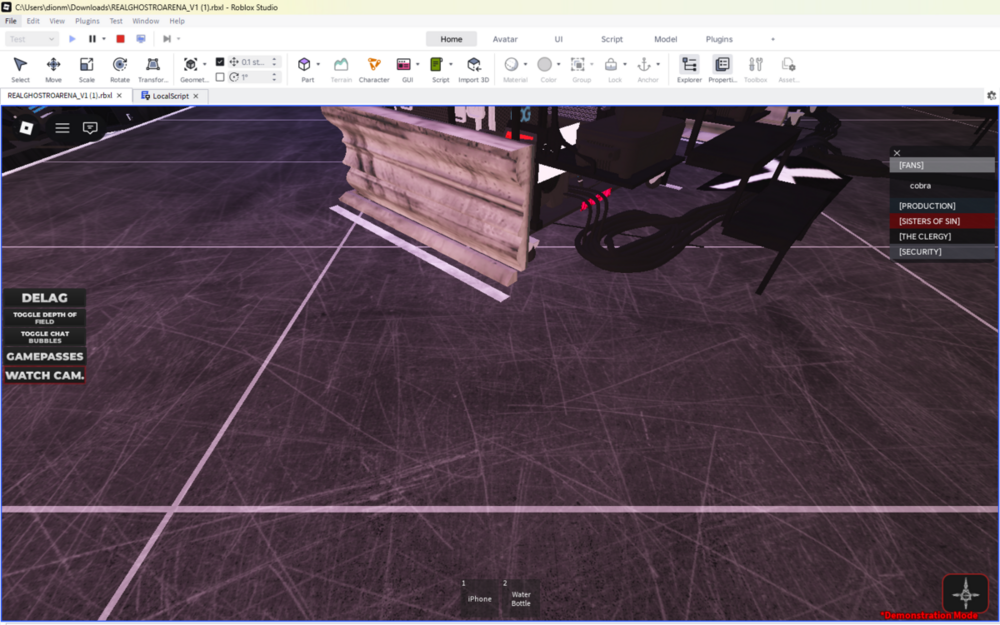
Task: Toggle the Explorer panel
Action: point(689,69)
